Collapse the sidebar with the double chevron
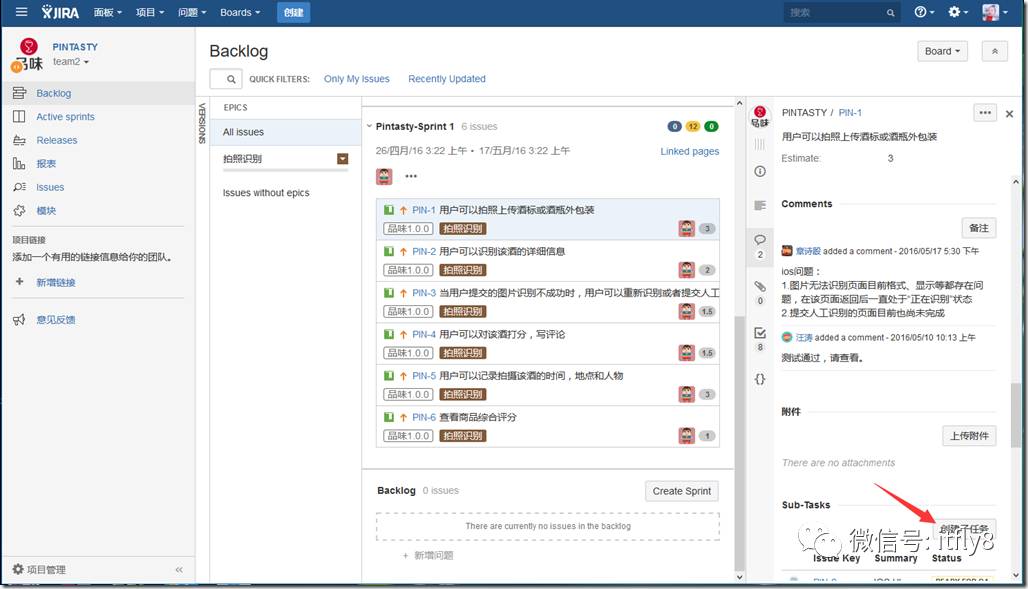1028x589 pixels. [x=179, y=569]
